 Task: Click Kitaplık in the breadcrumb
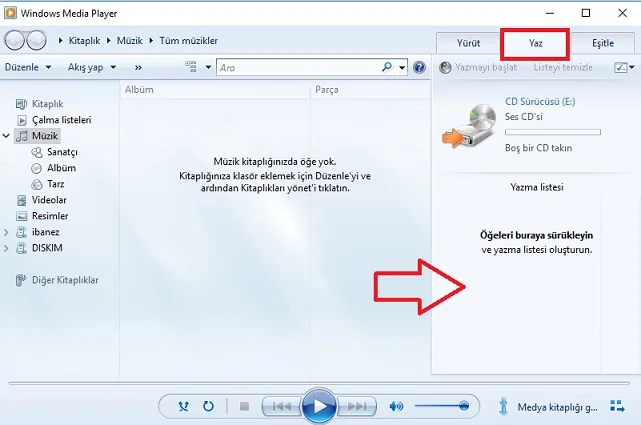coord(84,40)
